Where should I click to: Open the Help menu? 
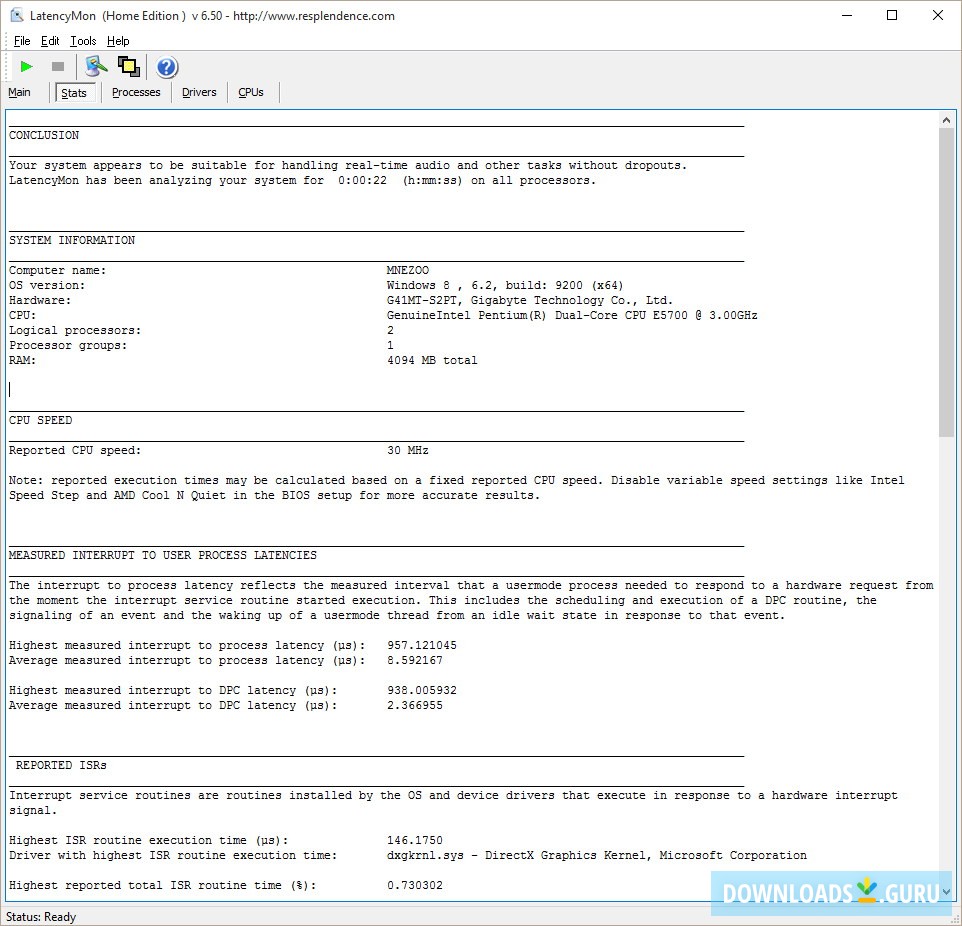(118, 41)
